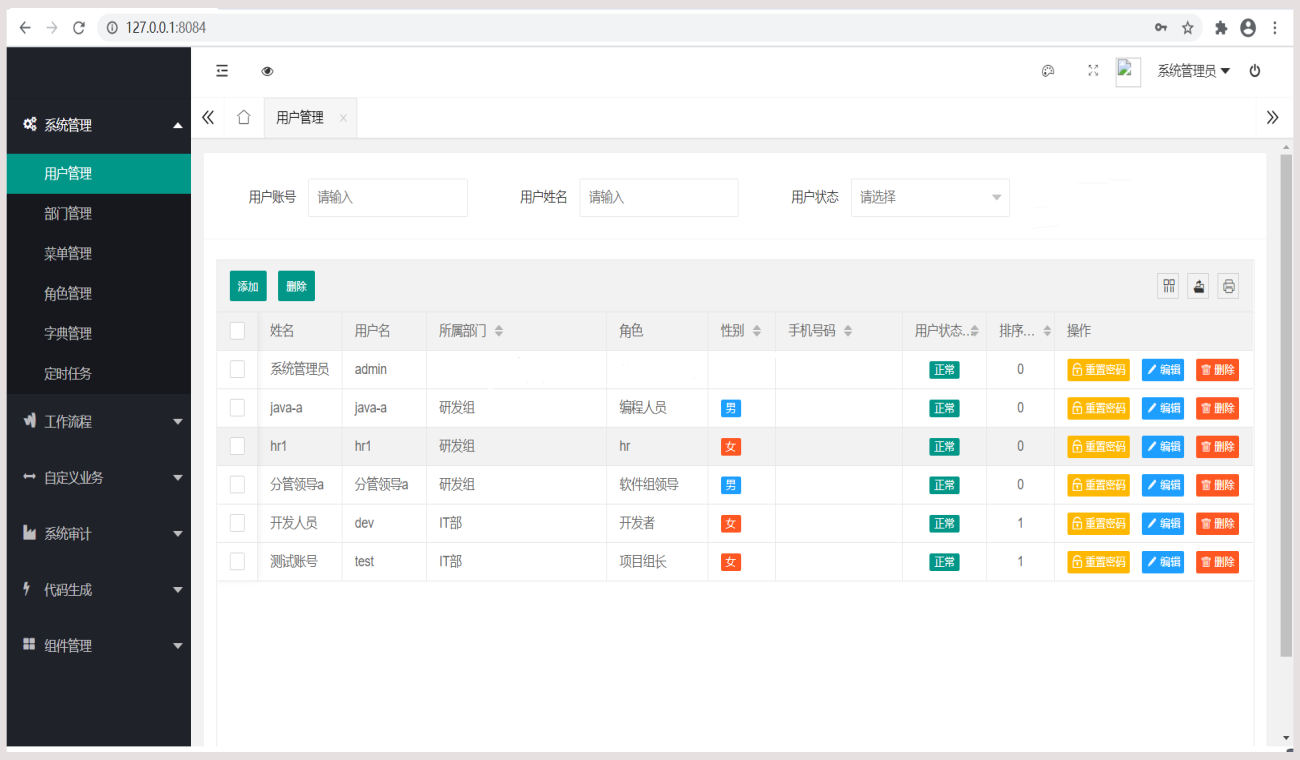Reset password for test user
Screen dimensions: 1300x760
coord(1098,562)
